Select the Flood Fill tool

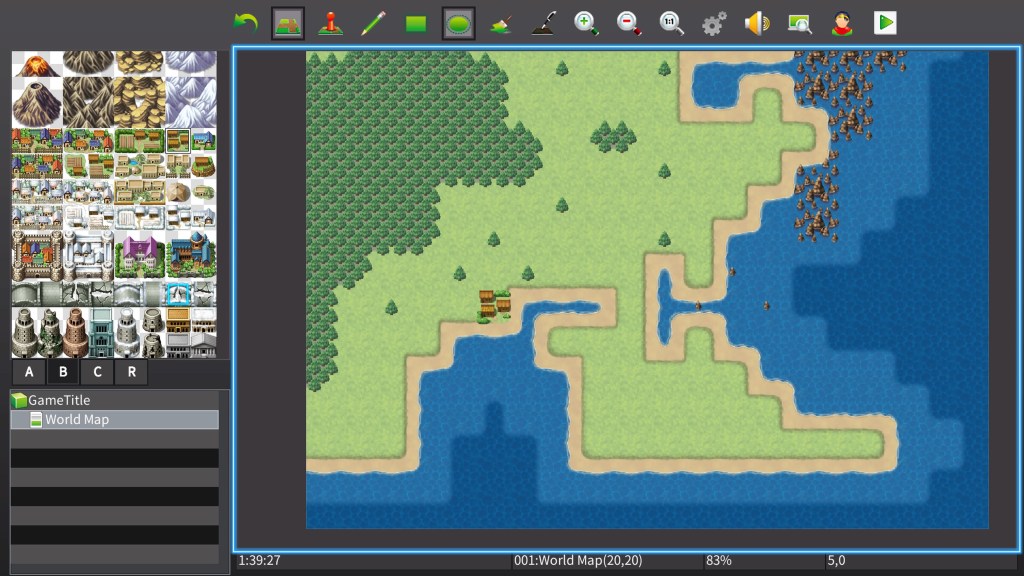pos(502,23)
